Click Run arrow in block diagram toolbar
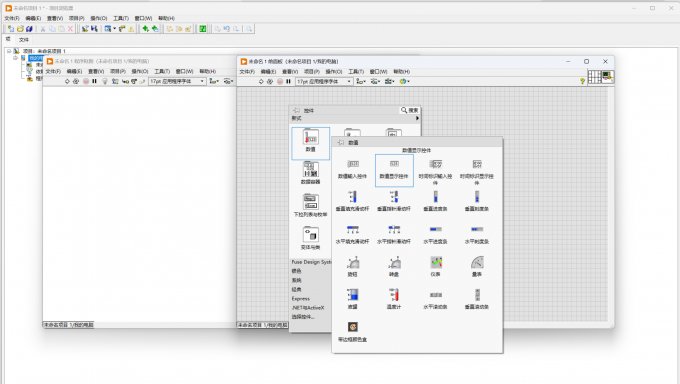The height and width of the screenshot is (384, 680). (67, 81)
